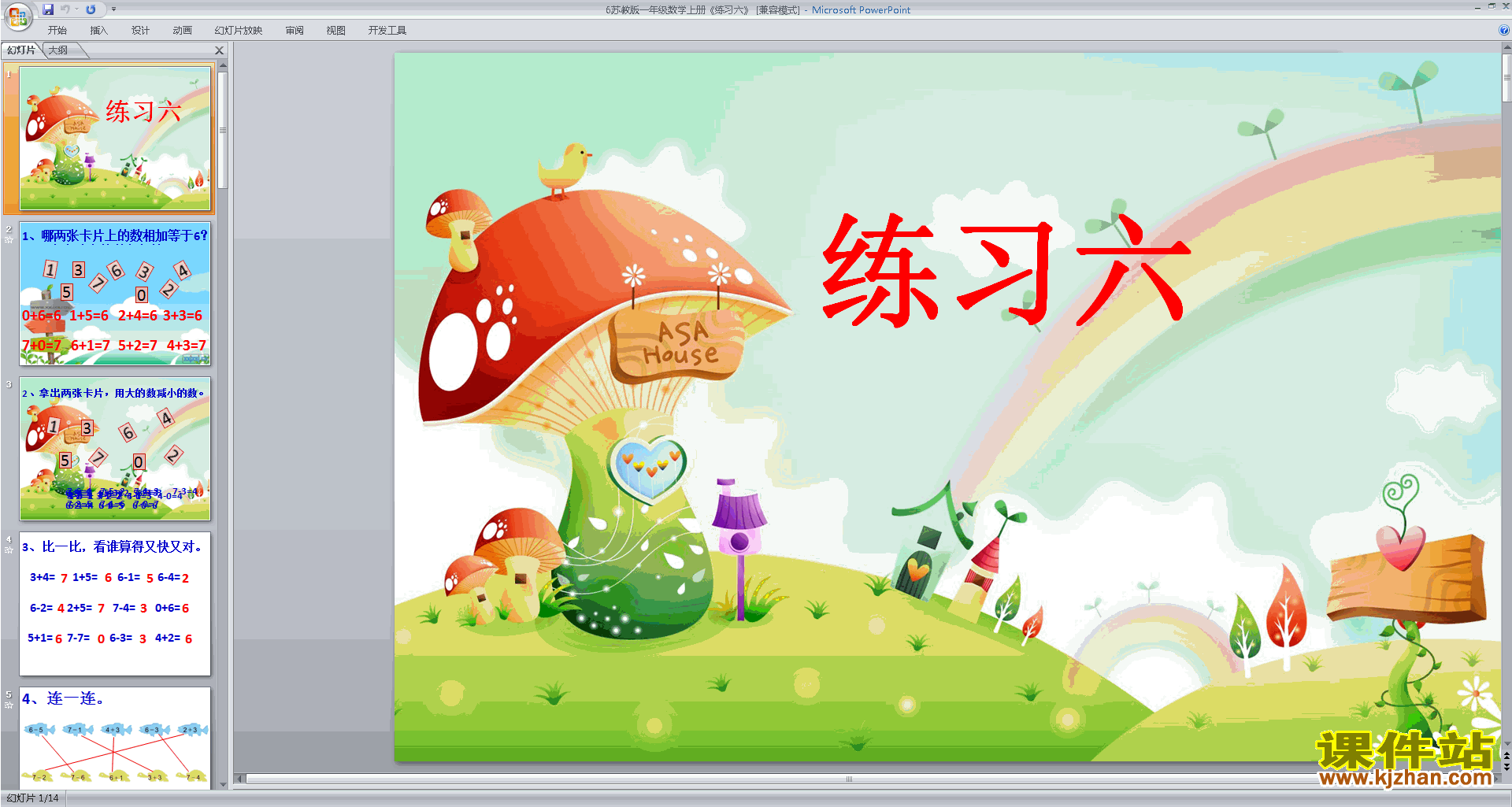Select slide 5 thumbnail 连一连
This screenshot has width=1512, height=807.
[116, 739]
